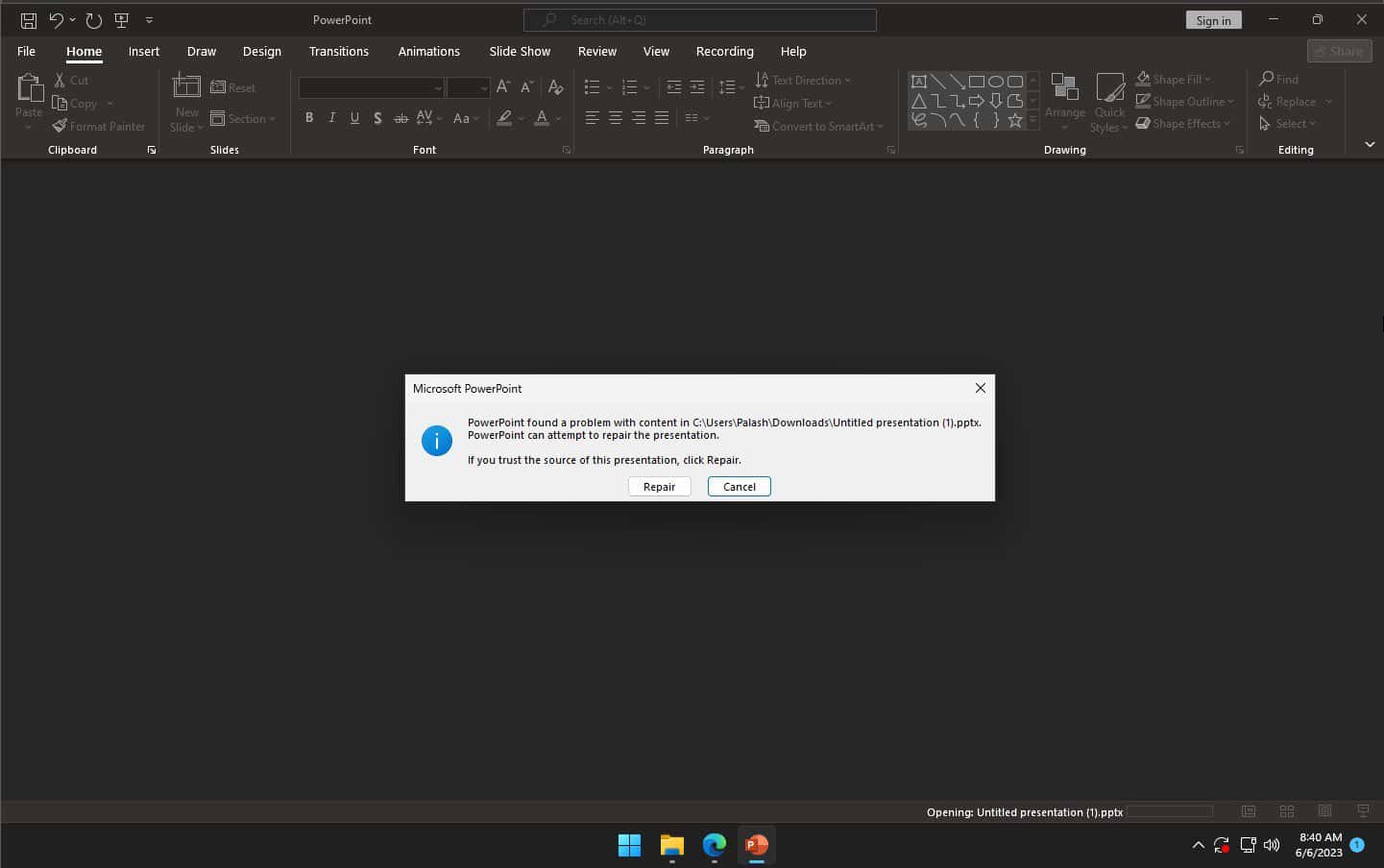Click the Copy icon
This screenshot has height=868, width=1384.
click(x=60, y=104)
